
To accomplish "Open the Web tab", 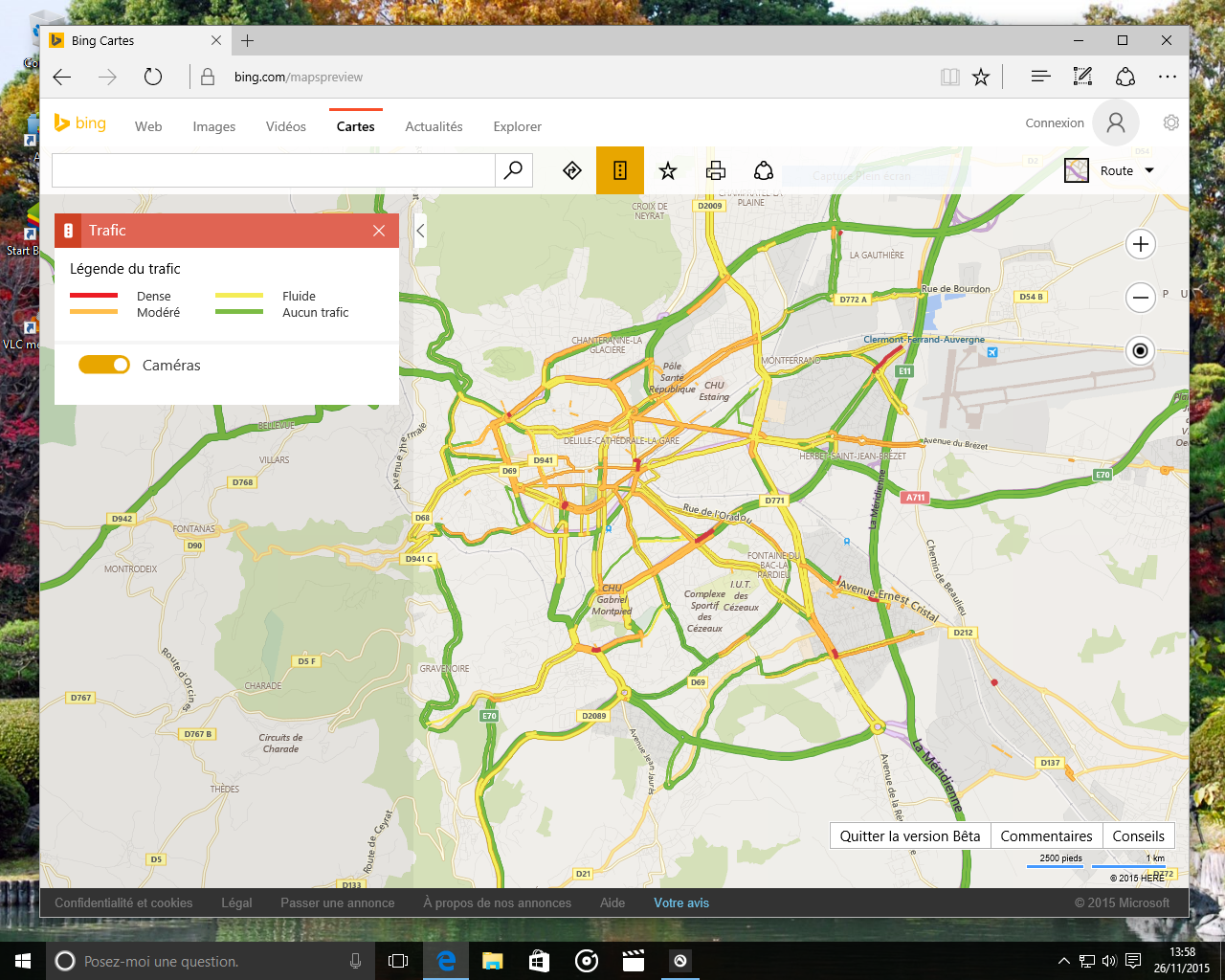I will point(148,126).
